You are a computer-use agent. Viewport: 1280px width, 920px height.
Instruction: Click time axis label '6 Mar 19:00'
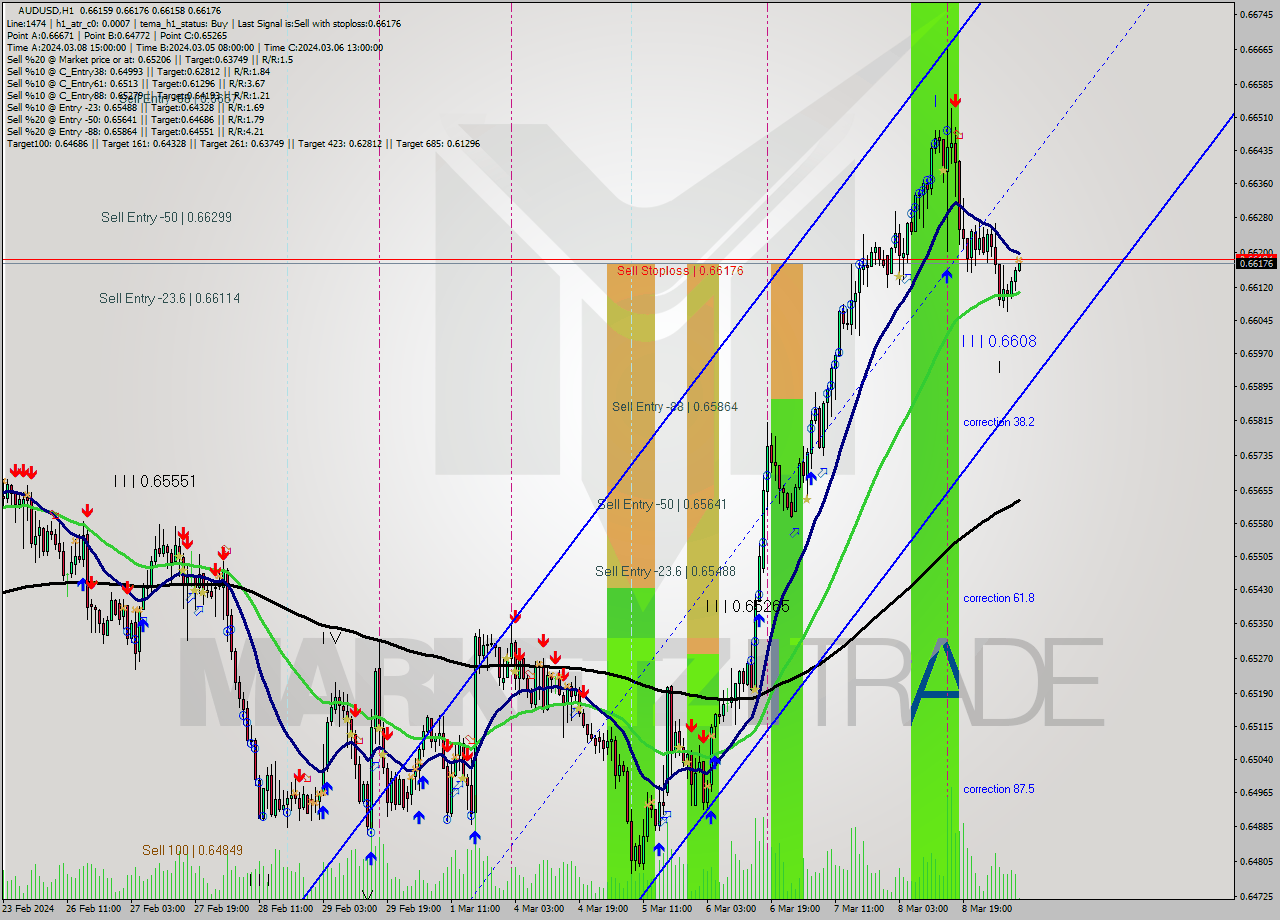(795, 909)
